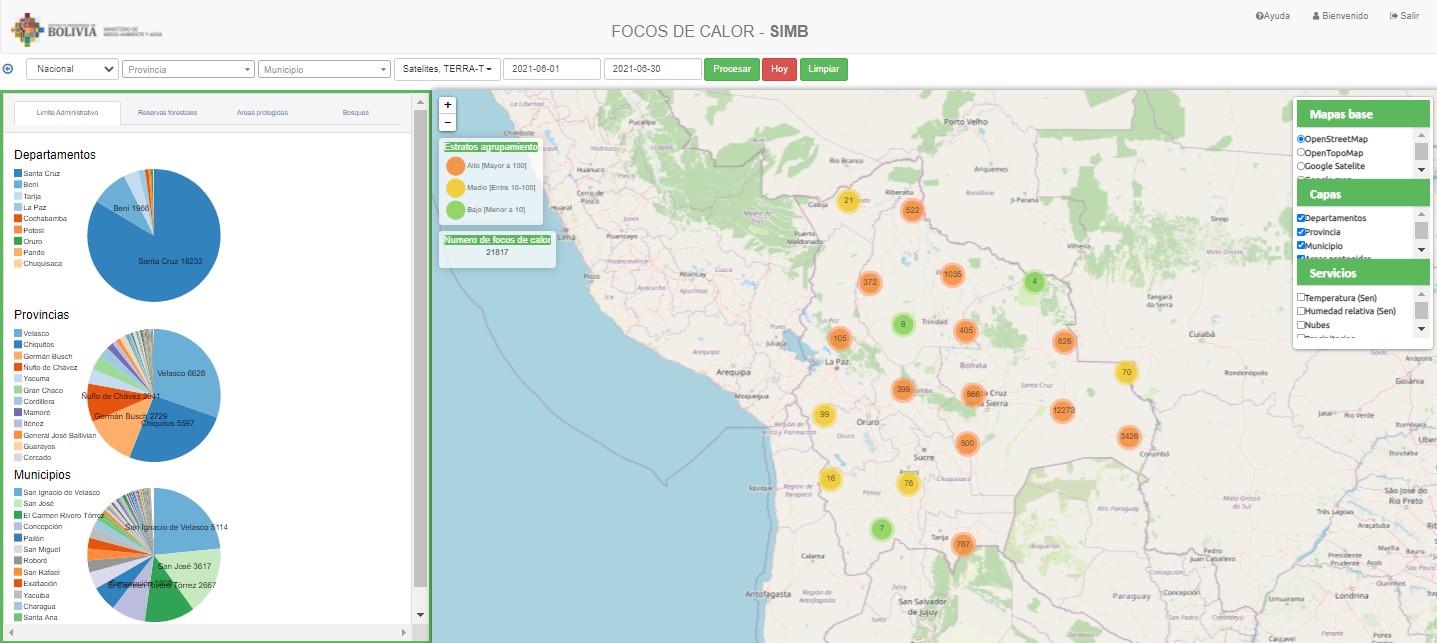This screenshot has width=1437, height=643.
Task: Toggle the Provincia layer checkbox
Action: pos(1301,232)
